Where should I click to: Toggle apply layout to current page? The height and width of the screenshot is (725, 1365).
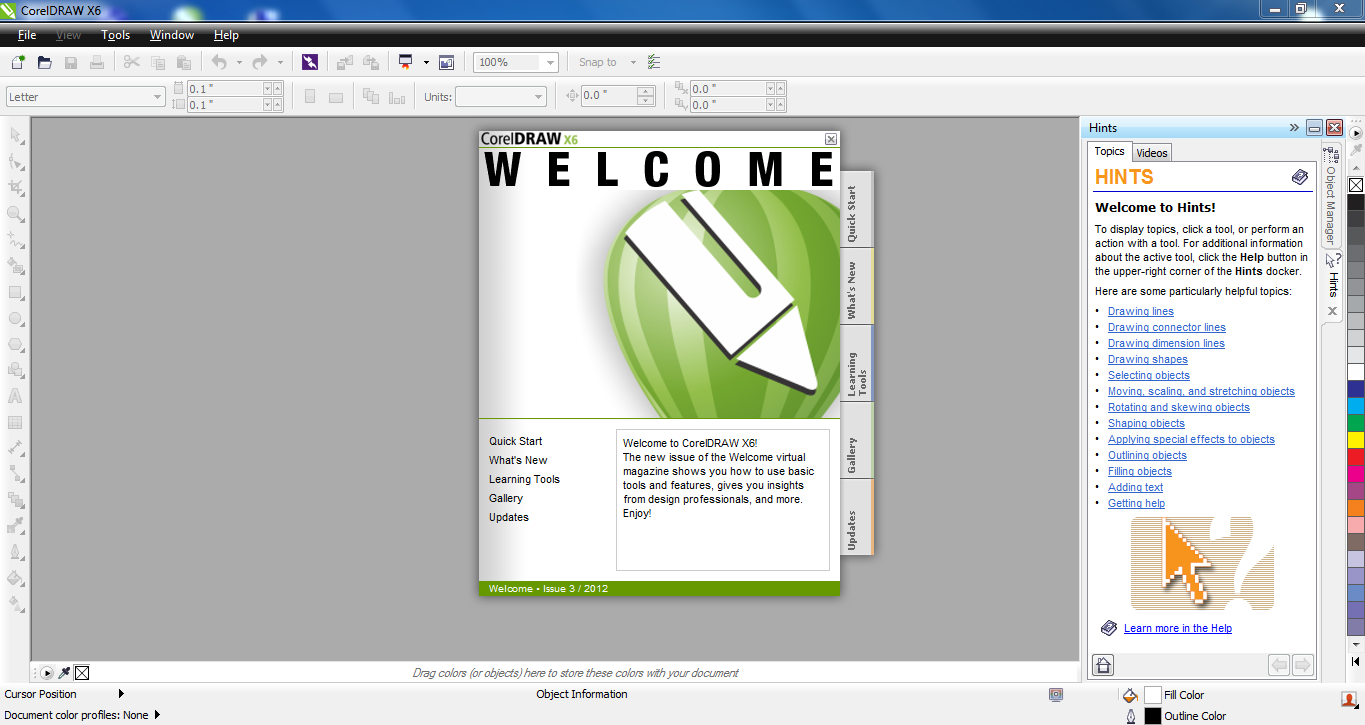click(397, 97)
